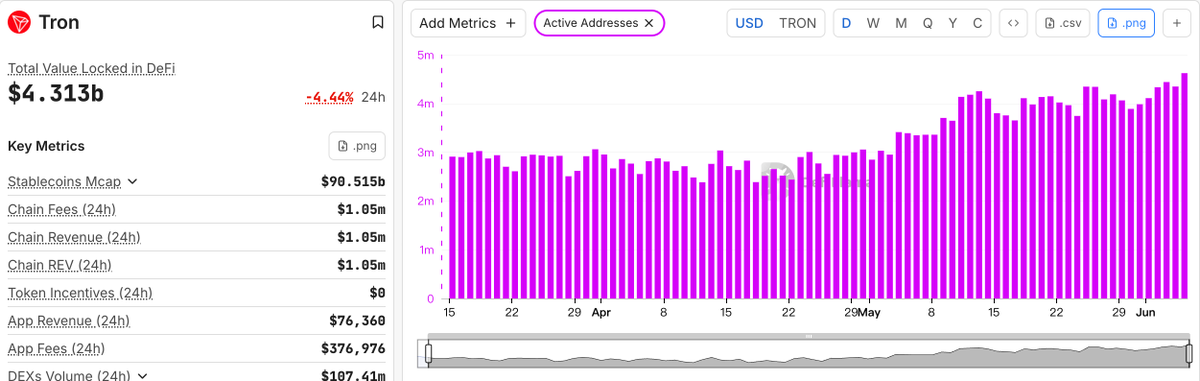The width and height of the screenshot is (1200, 381).
Task: Download chart data as .csv
Action: pos(1062,23)
